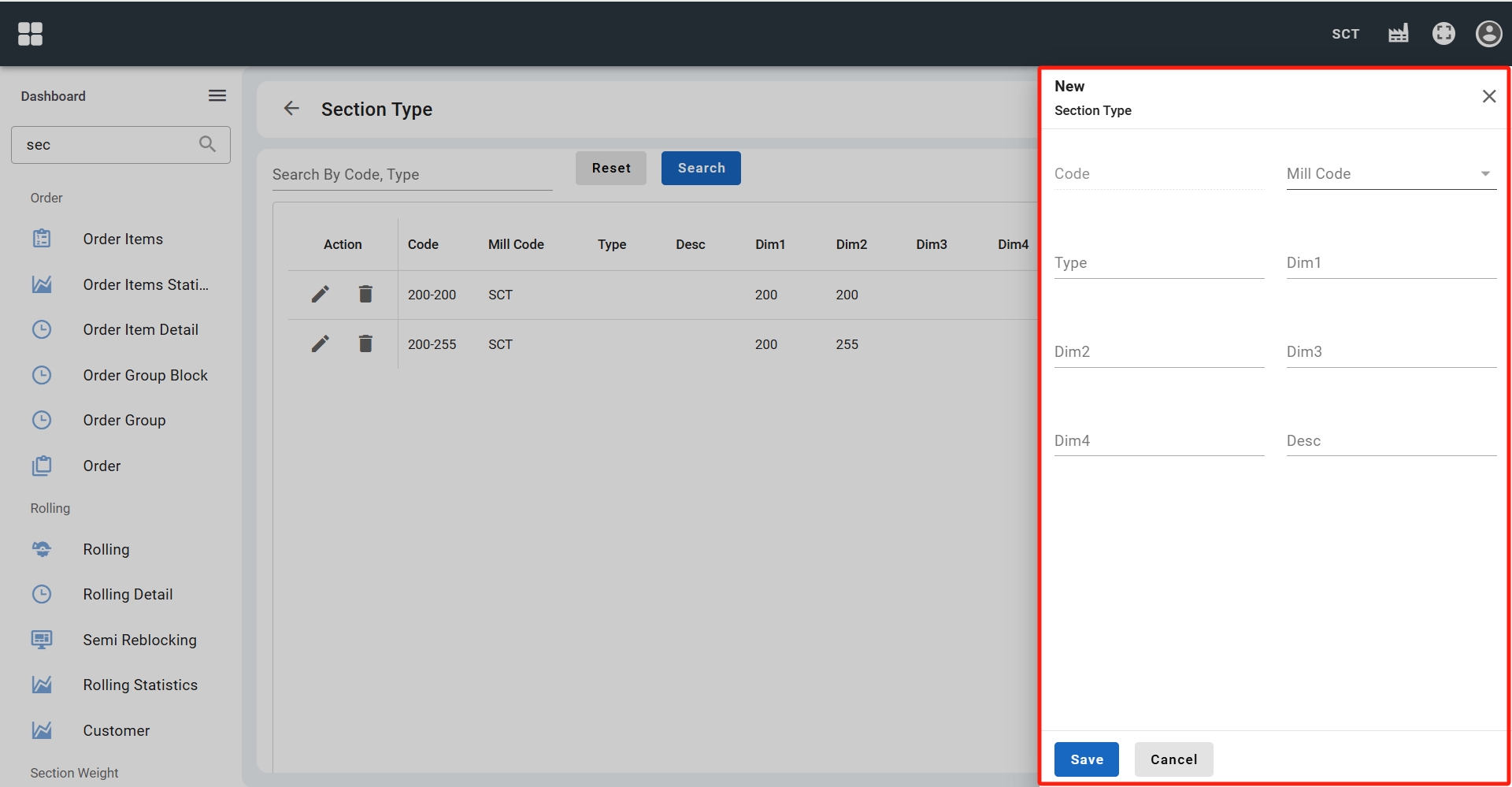Image resolution: width=1512 pixels, height=787 pixels.
Task: Click the Search By Code, Type field
Action: click(x=412, y=175)
